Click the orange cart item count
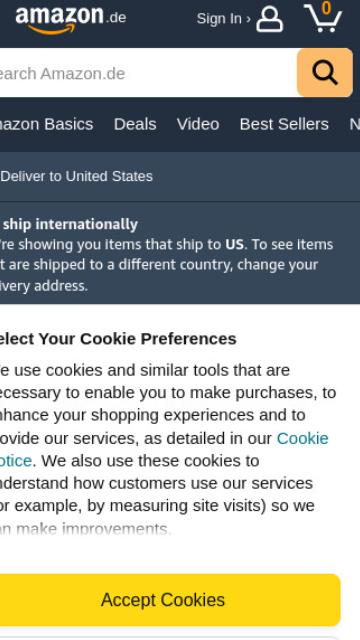The width and height of the screenshot is (360, 640). [326, 8]
